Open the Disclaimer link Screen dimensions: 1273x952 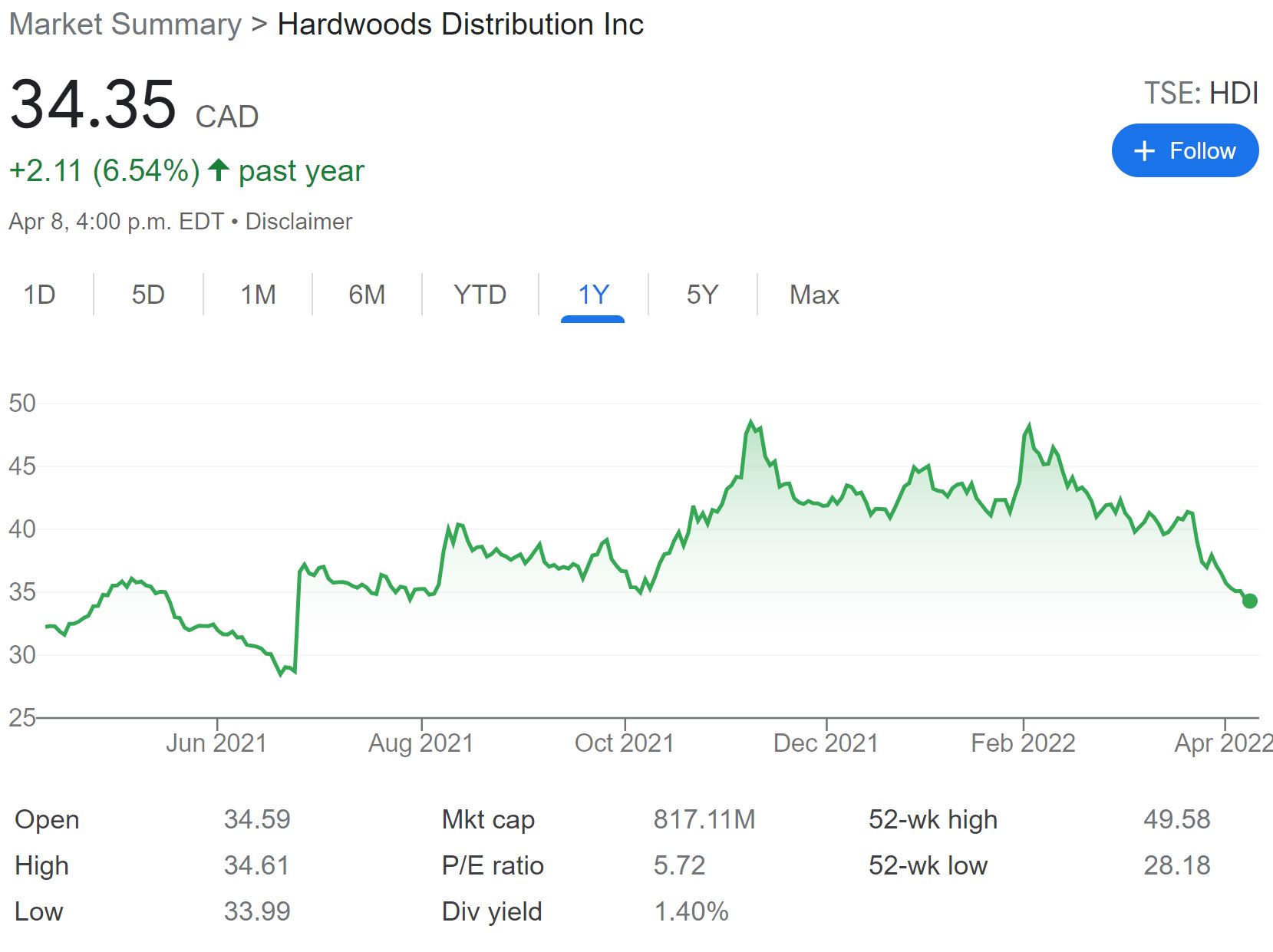coord(298,222)
